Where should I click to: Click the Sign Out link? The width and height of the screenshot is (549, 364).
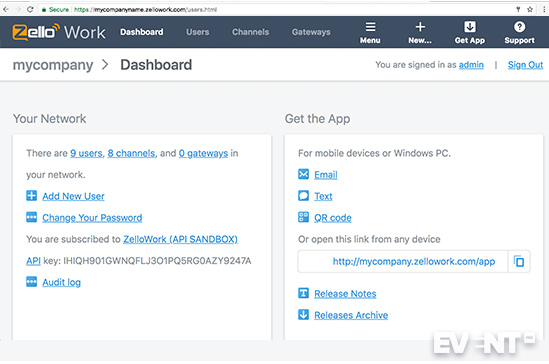pyautogui.click(x=526, y=65)
